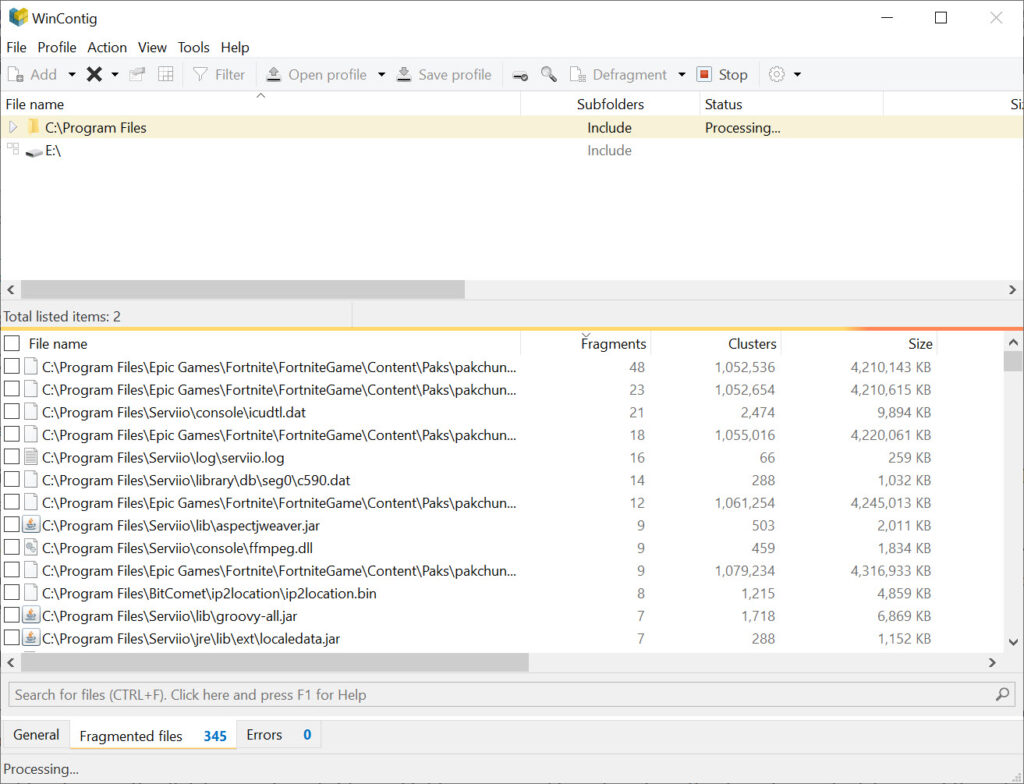The image size is (1024, 784).
Task: Click the Stop button label
Action: [x=733, y=75]
